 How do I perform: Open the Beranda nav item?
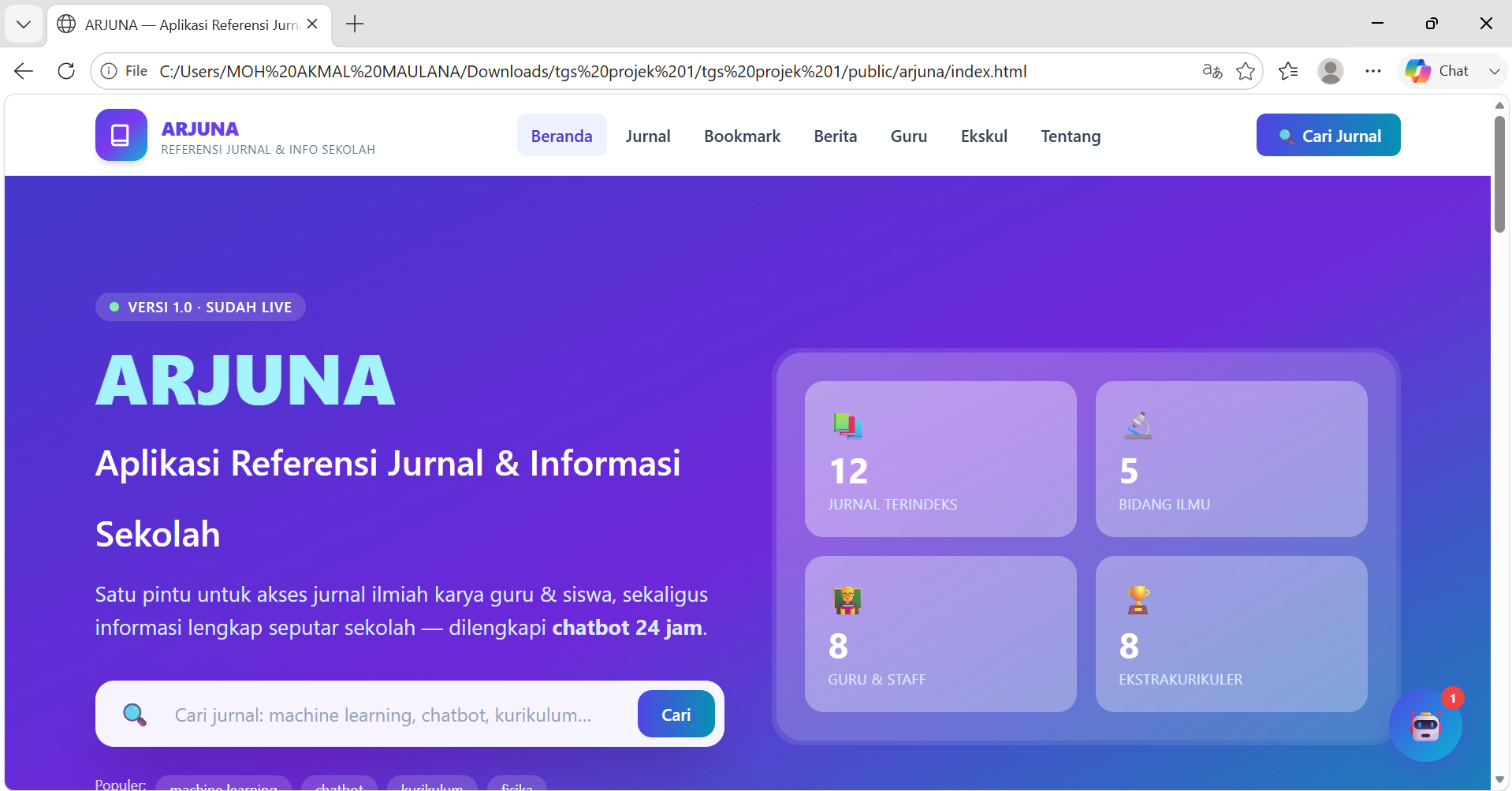coord(561,136)
